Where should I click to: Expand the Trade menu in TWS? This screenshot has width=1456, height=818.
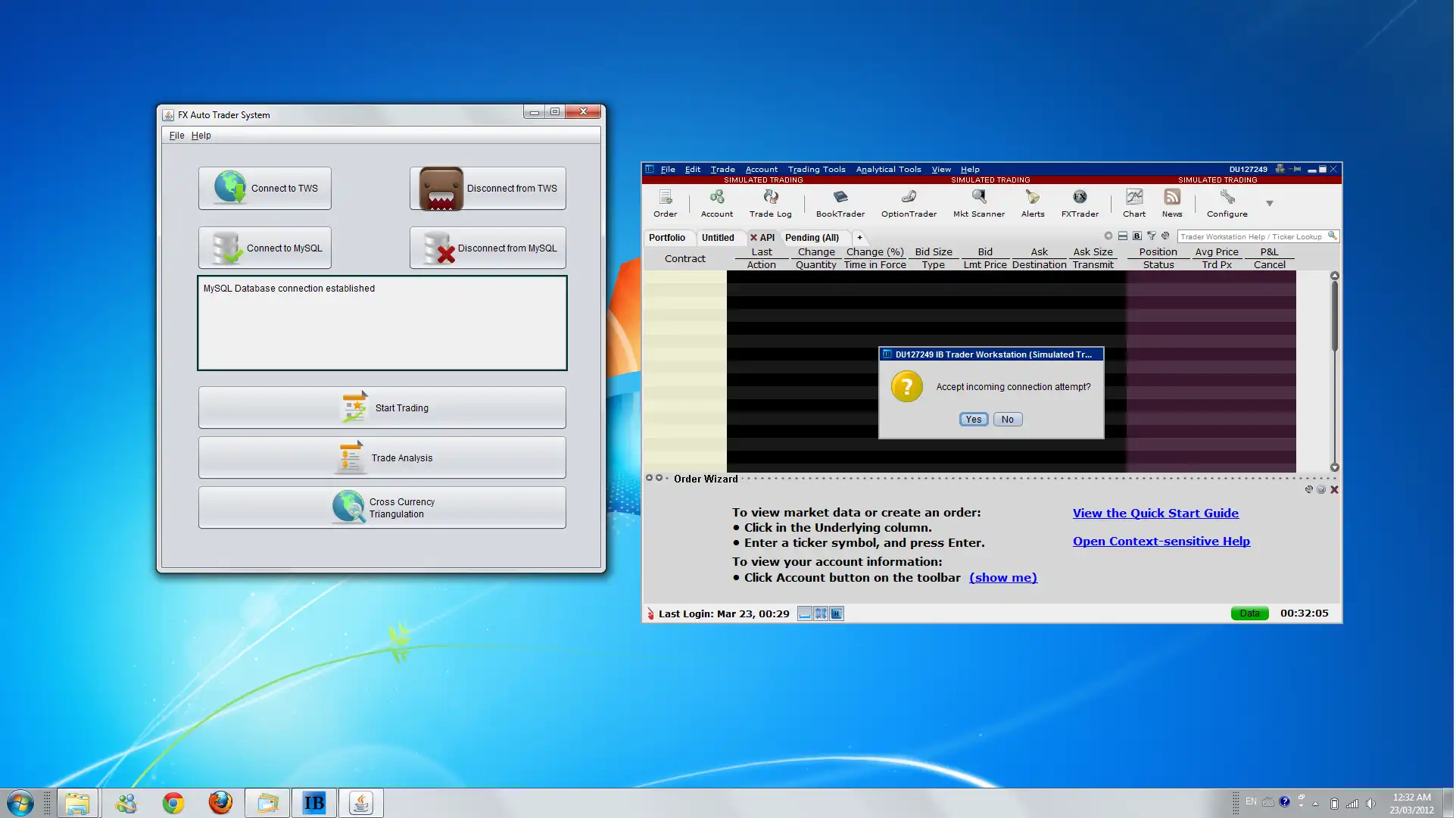(722, 168)
